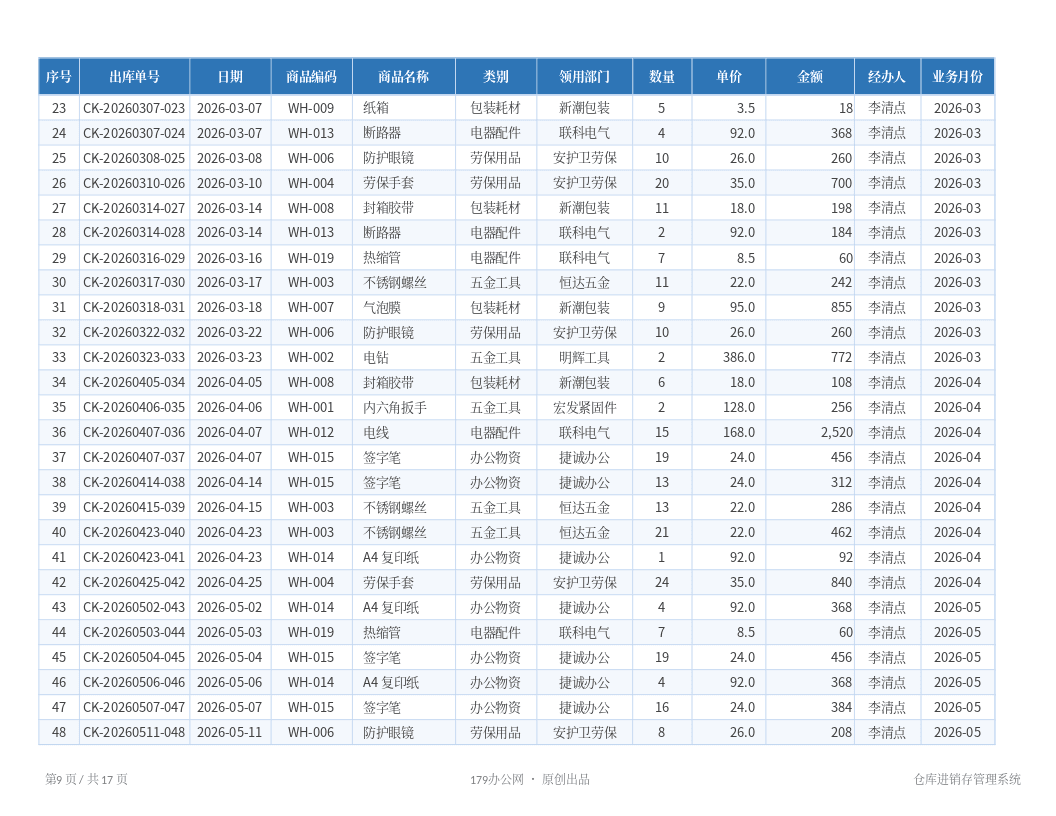This screenshot has width=1056, height=816.
Task: Click the department cell 明辉工具
Action: pyautogui.click(x=585, y=358)
